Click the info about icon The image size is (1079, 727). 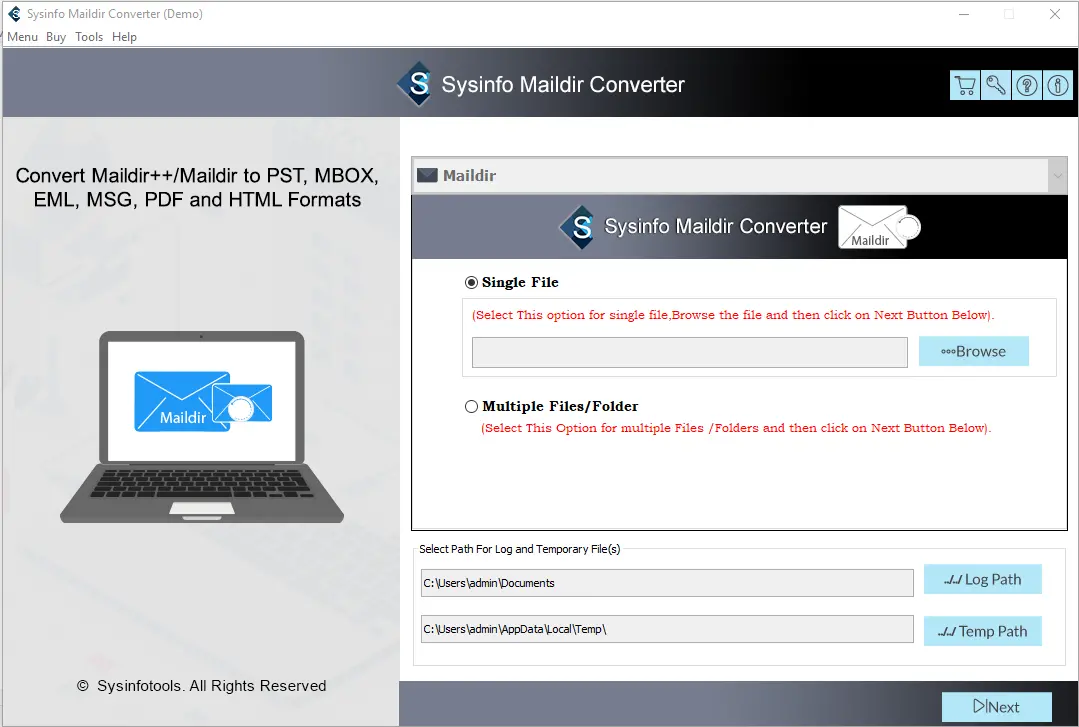pyautogui.click(x=1058, y=85)
